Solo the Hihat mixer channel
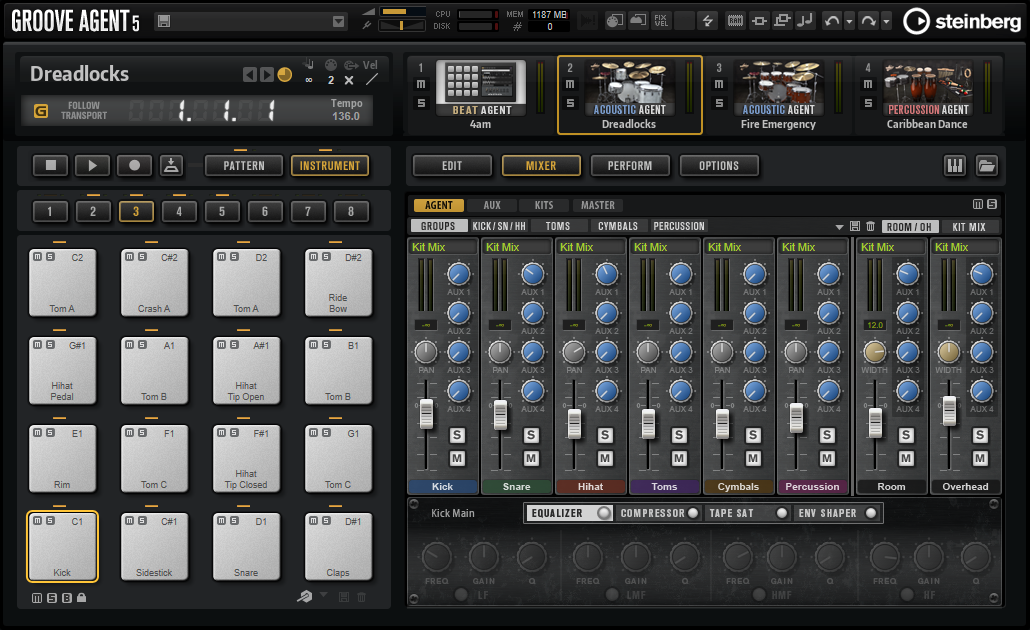The width and height of the screenshot is (1030, 630). [605, 435]
